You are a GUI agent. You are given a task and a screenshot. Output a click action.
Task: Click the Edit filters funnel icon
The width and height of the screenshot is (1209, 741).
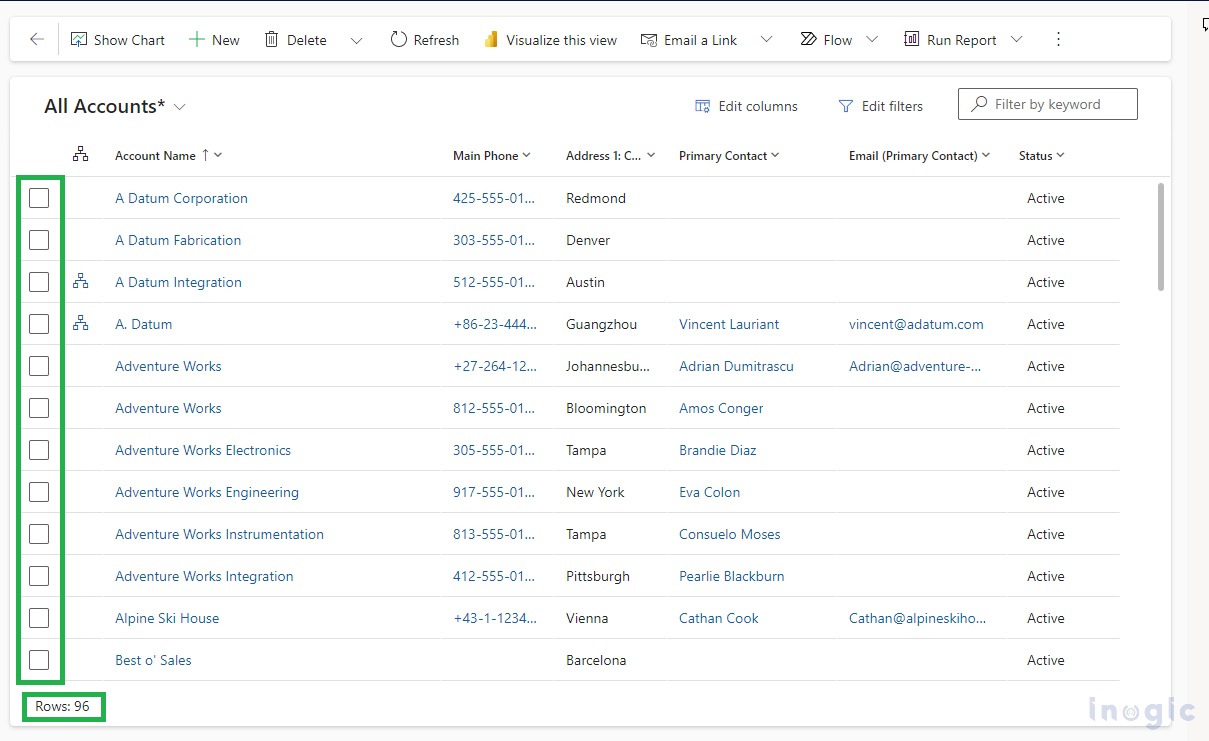pyautogui.click(x=846, y=106)
